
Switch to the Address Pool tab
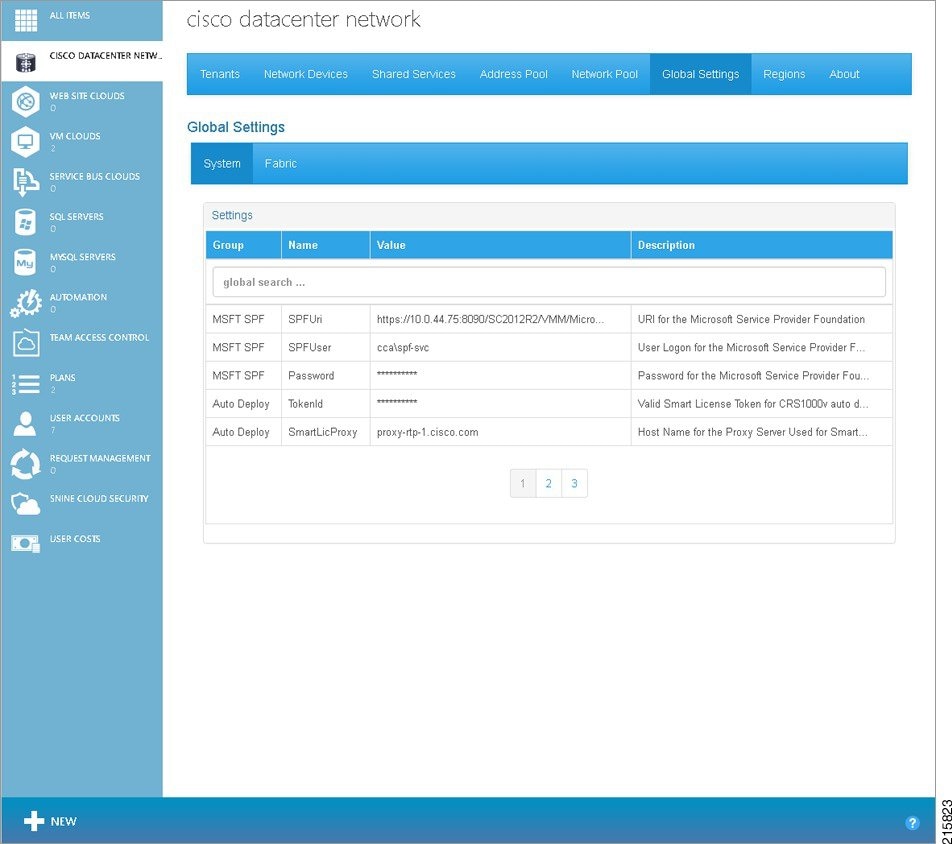click(513, 73)
